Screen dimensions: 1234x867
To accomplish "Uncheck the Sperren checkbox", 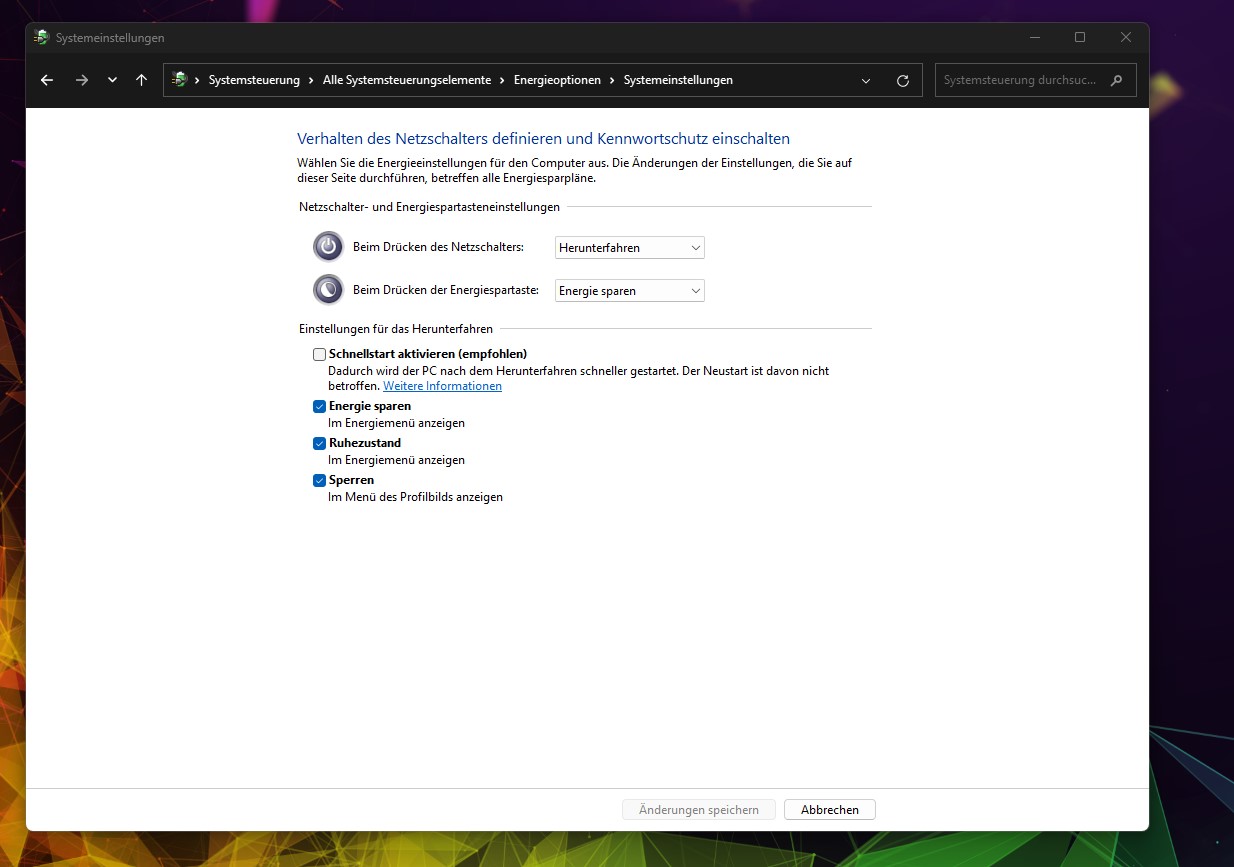I will pyautogui.click(x=320, y=480).
